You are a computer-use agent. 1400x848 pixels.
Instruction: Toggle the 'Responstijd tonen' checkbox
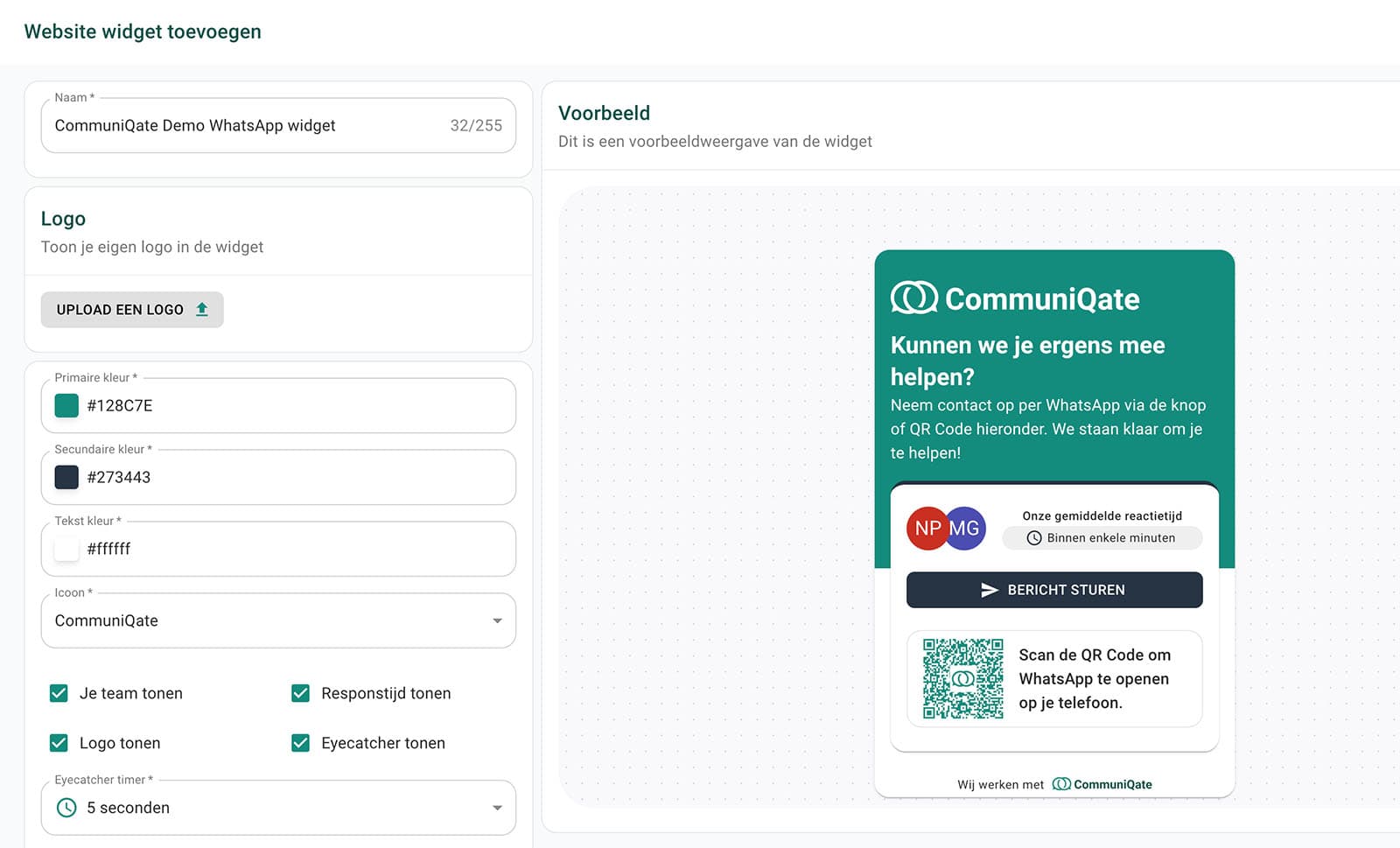(x=300, y=693)
